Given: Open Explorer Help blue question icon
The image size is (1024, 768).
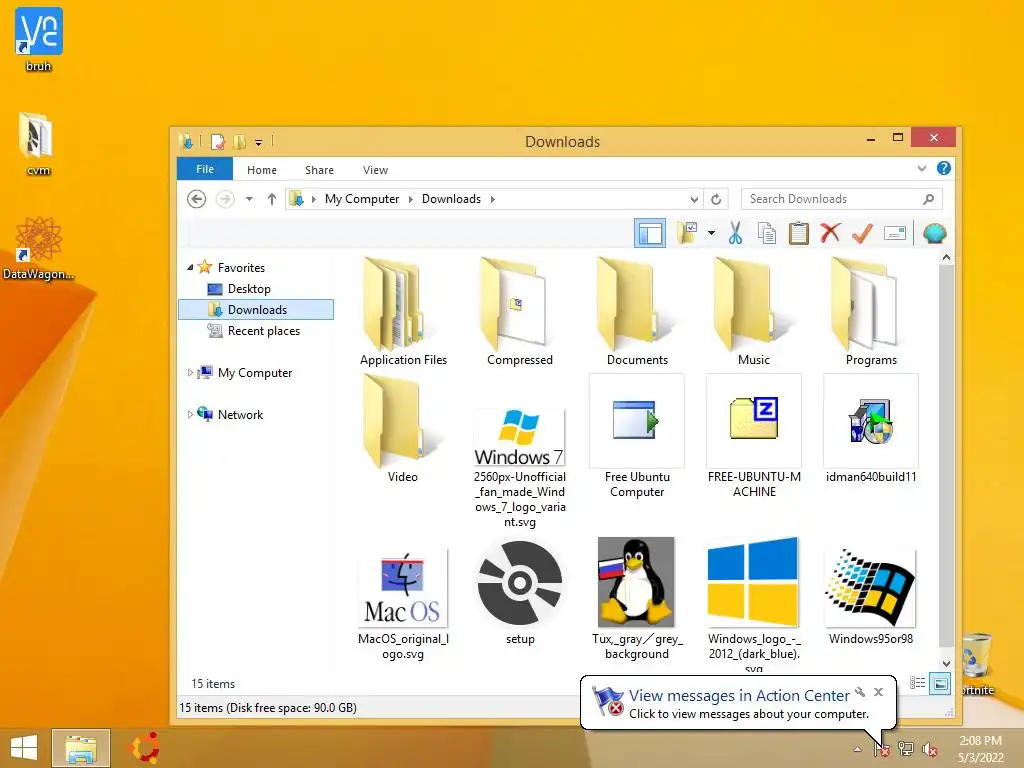Looking at the screenshot, I should (x=944, y=168).
